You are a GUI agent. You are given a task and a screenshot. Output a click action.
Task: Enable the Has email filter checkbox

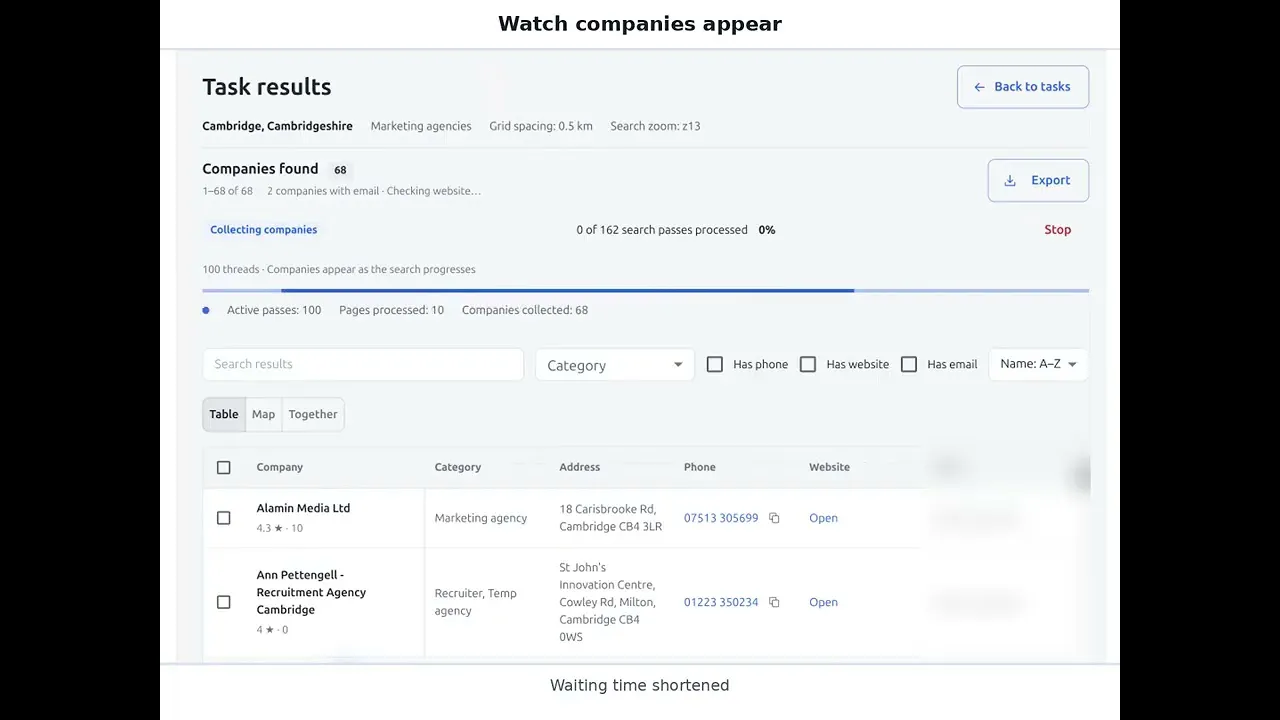(x=909, y=364)
